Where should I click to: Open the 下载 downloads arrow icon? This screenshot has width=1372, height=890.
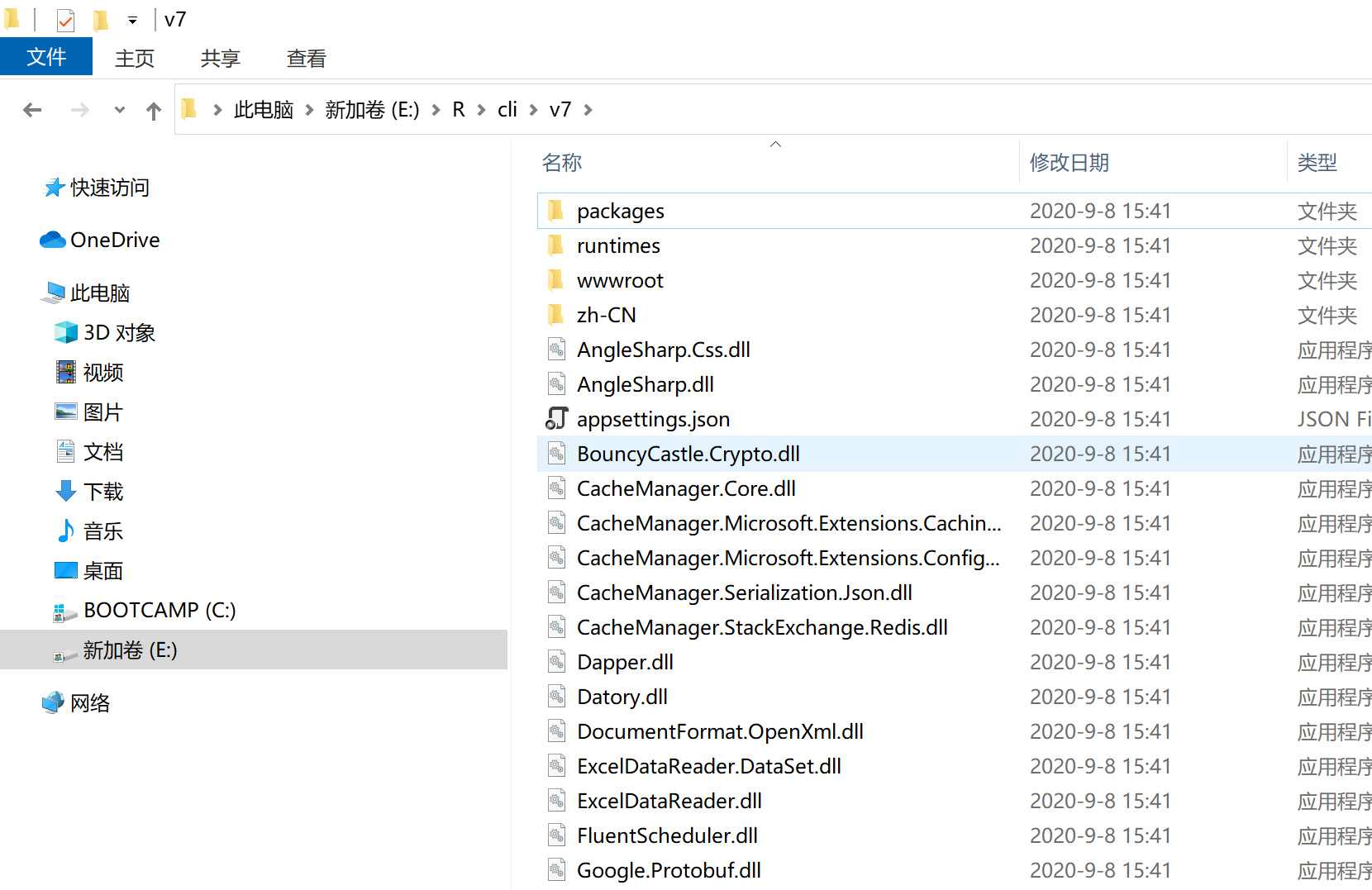click(65, 492)
